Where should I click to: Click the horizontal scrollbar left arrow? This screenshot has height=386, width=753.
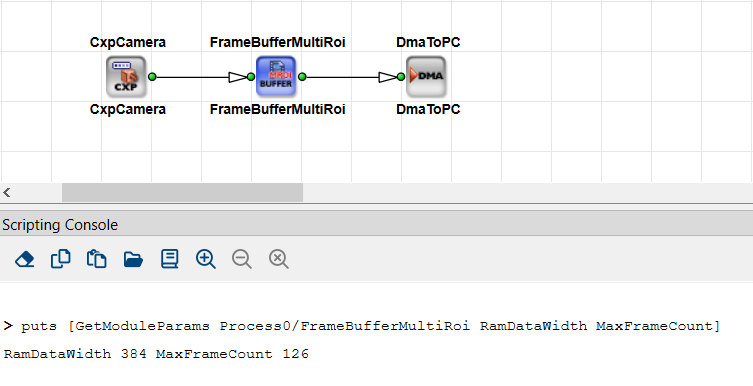(7, 193)
